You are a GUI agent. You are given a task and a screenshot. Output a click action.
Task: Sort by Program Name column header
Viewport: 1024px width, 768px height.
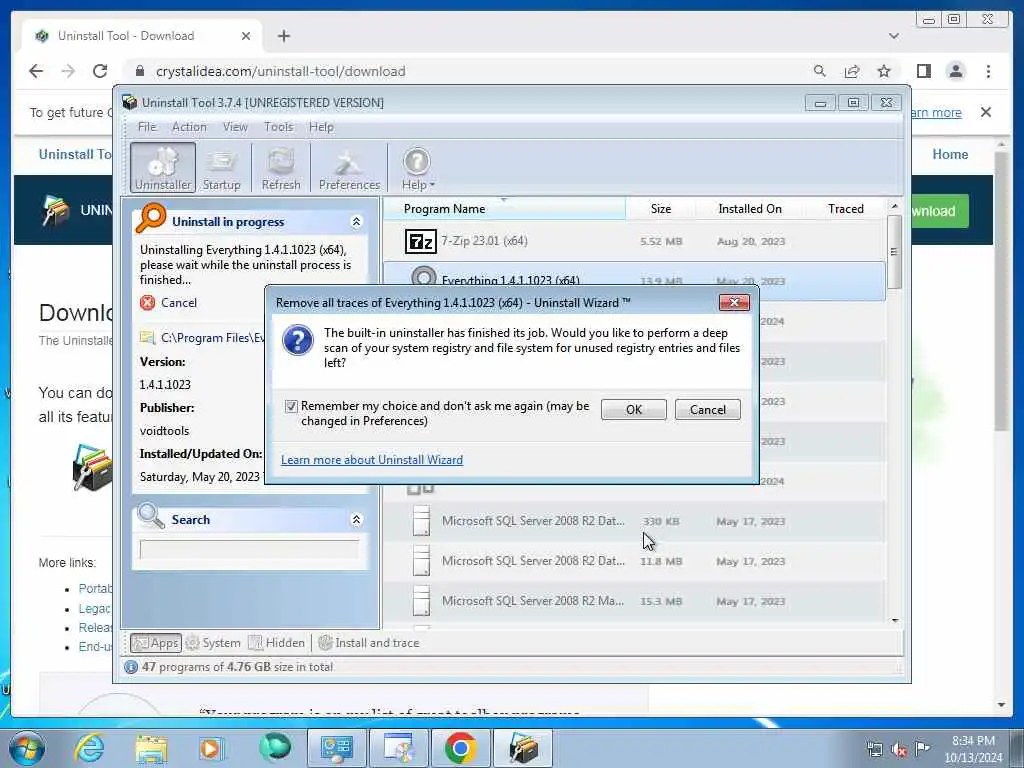(504, 208)
